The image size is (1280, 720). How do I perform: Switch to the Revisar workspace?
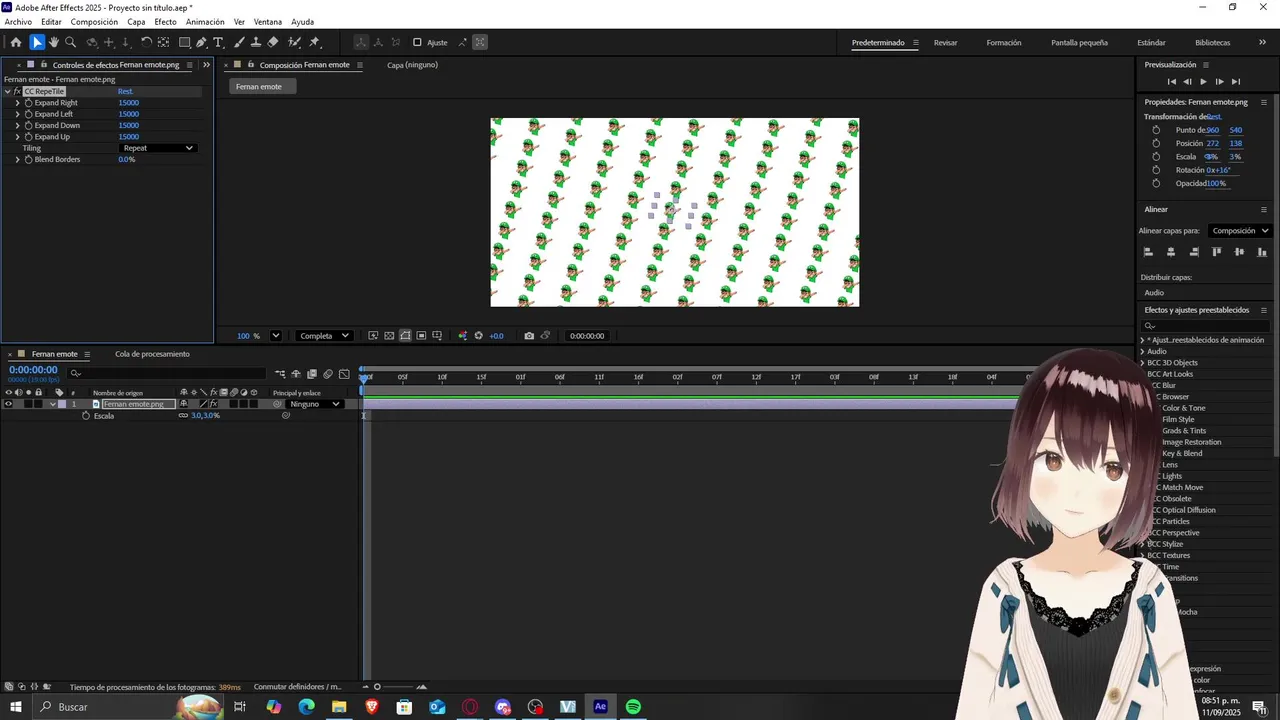(945, 43)
